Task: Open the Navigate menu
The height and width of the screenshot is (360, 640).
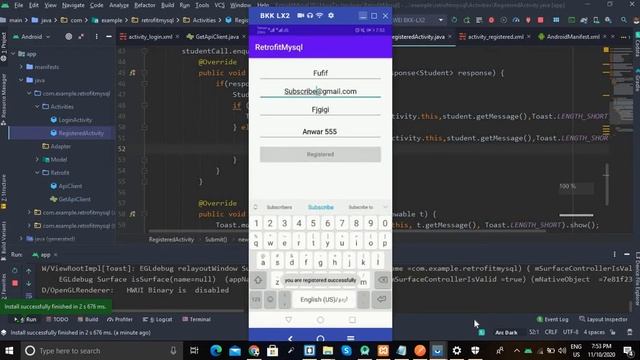Action: point(73,5)
